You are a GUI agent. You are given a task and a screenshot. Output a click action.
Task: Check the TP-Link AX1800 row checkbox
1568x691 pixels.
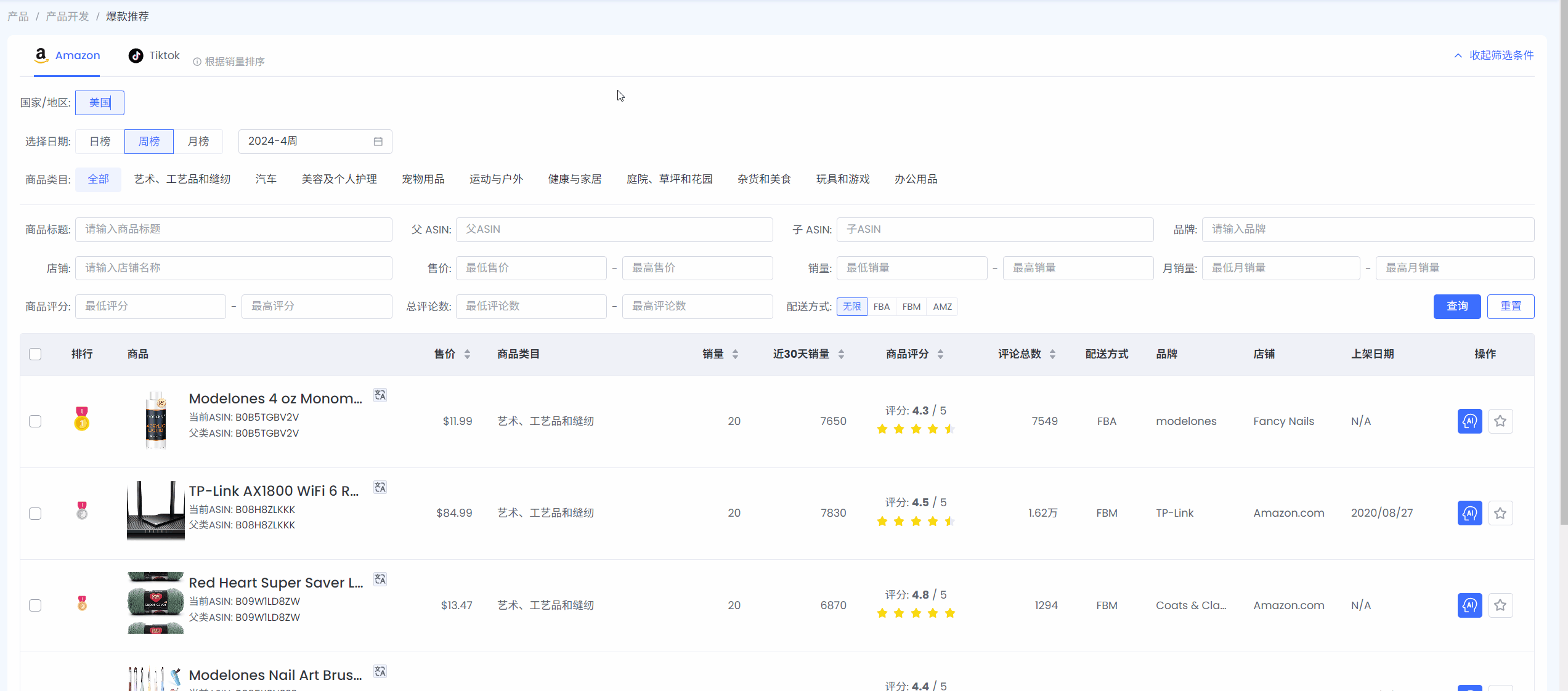35,513
